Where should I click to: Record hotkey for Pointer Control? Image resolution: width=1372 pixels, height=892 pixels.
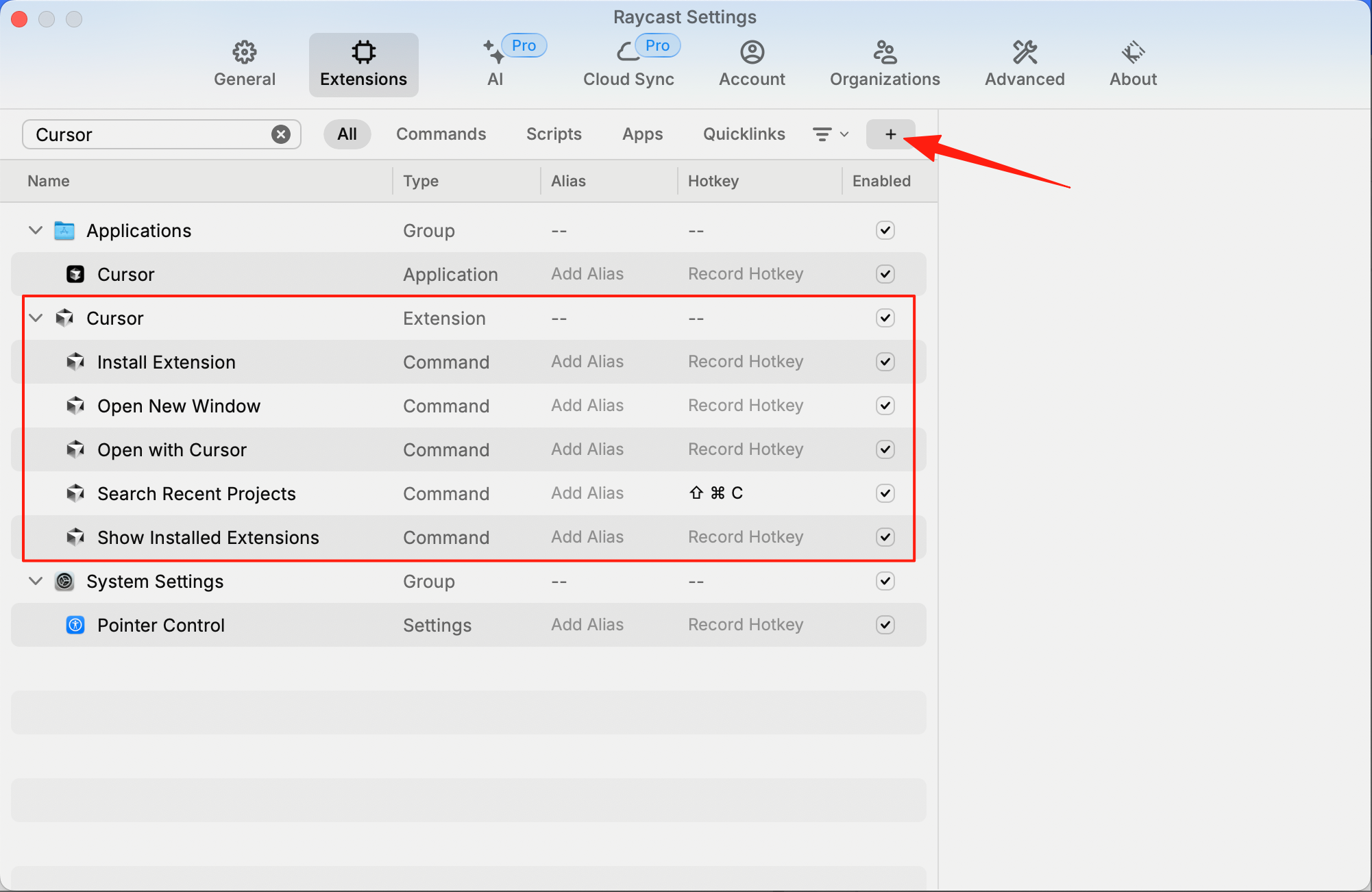click(746, 625)
